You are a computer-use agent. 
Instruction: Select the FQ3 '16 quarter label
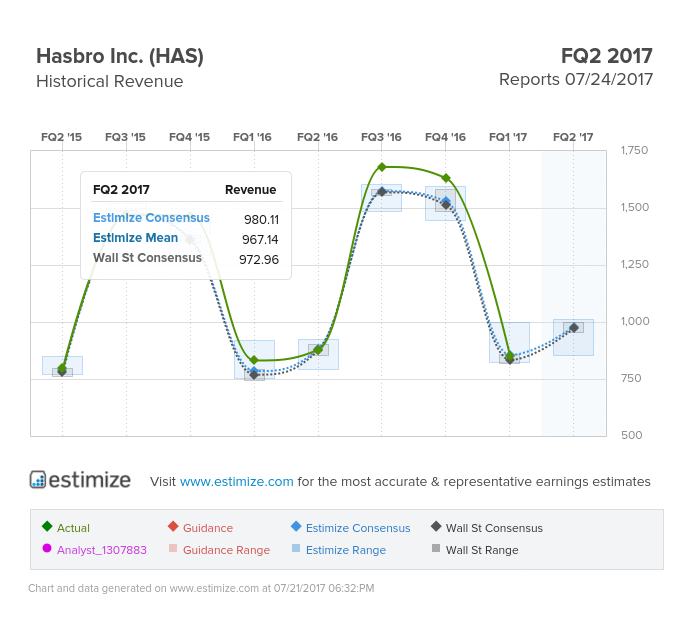point(381,137)
